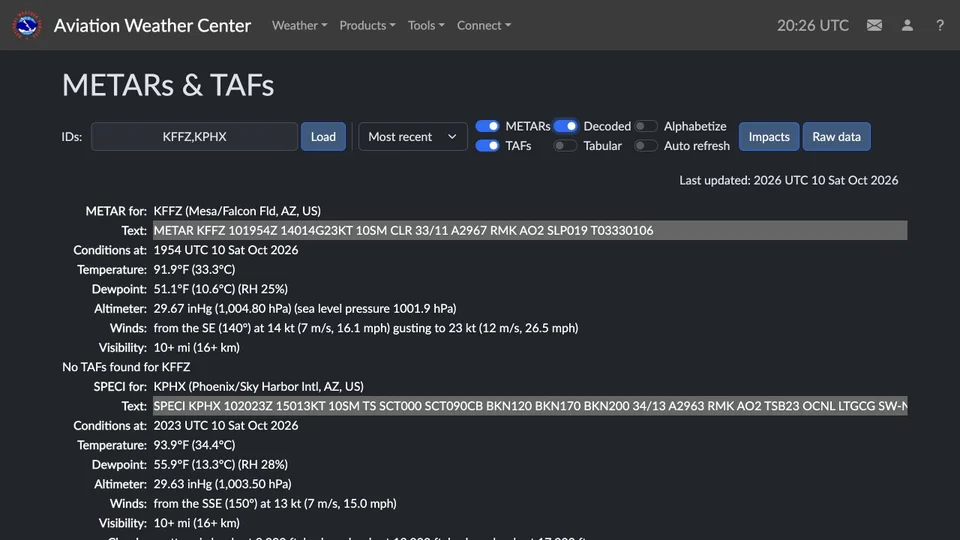Screen dimensions: 960x540
Task: Click the Load button
Action: coord(323,137)
